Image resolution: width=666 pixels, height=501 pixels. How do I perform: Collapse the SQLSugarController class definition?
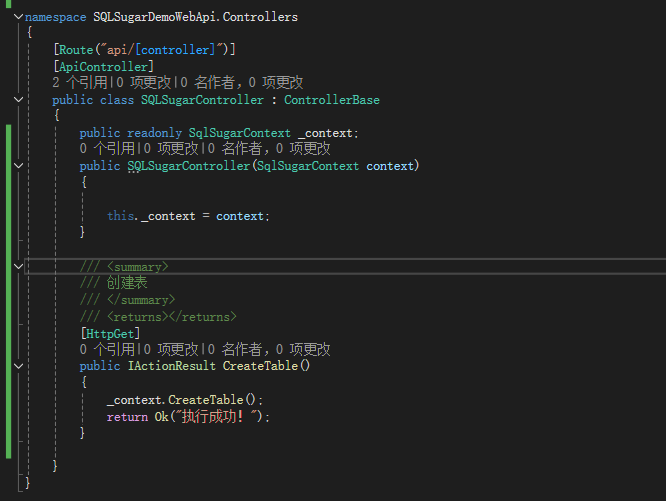click(18, 100)
